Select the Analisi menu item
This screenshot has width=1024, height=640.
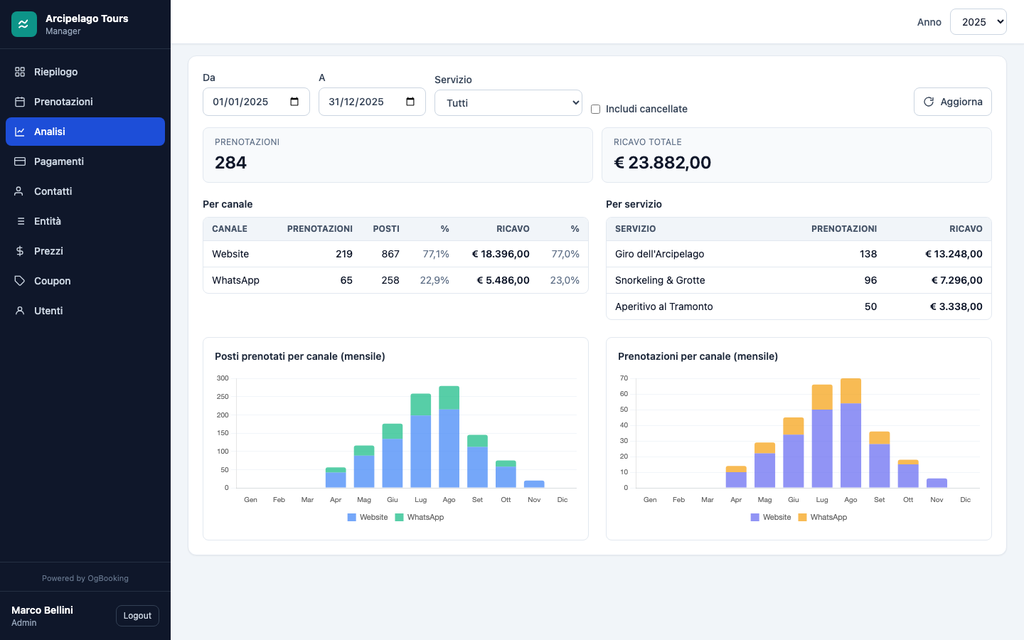pyautogui.click(x=85, y=131)
